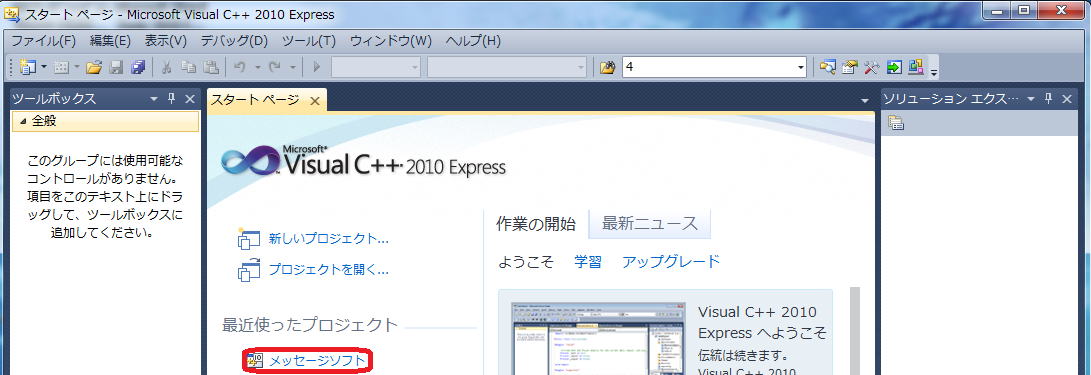Toggle auto-hide pin on Solution Explorer panel
Image resolution: width=1091 pixels, height=375 pixels.
tap(1049, 99)
